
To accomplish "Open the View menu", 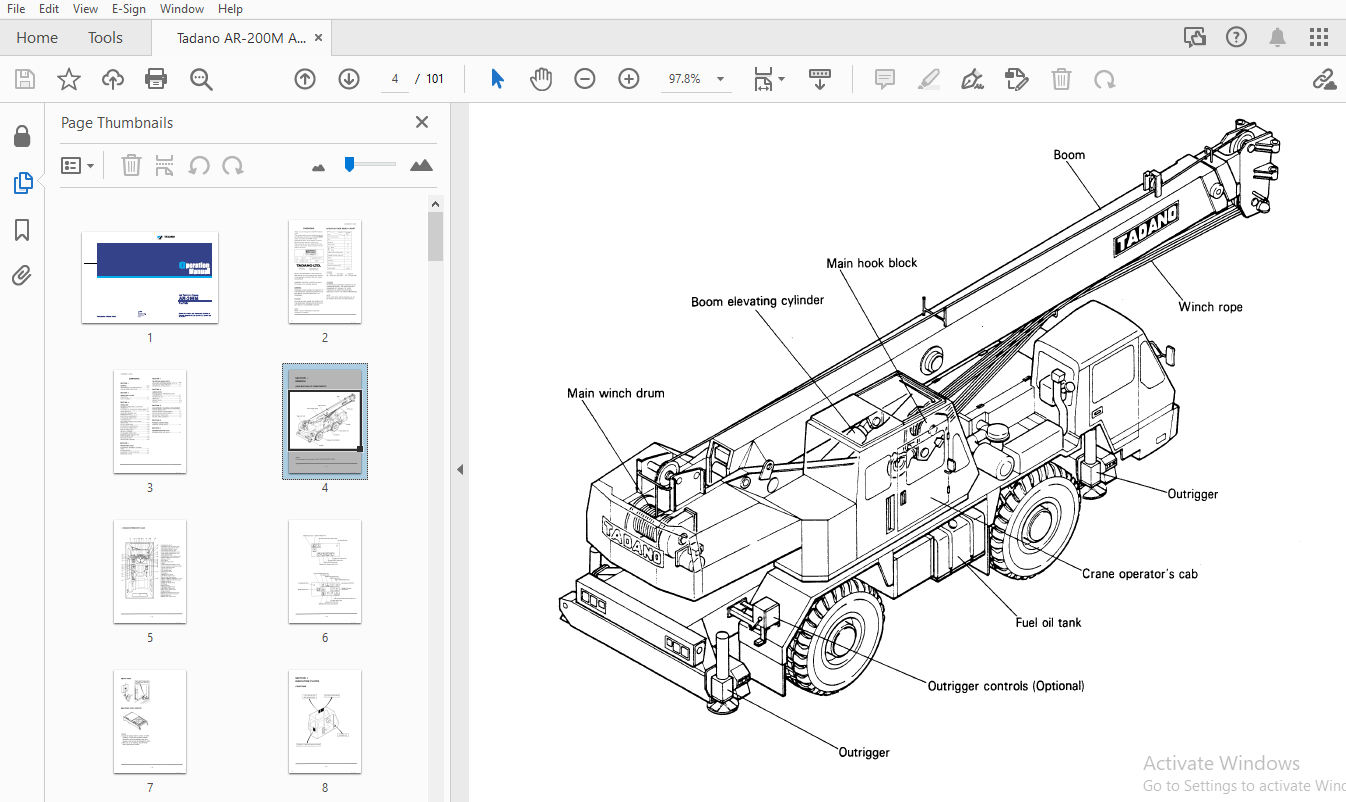I will (86, 9).
